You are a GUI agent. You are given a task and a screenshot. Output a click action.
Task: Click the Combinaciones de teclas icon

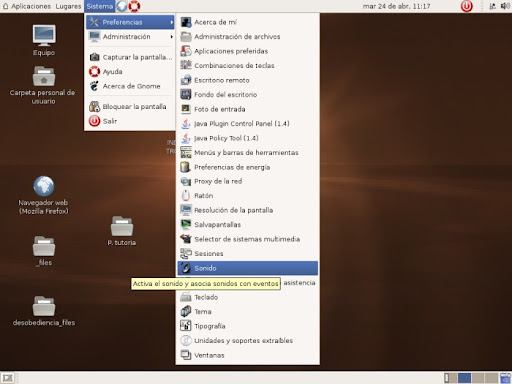(186, 65)
